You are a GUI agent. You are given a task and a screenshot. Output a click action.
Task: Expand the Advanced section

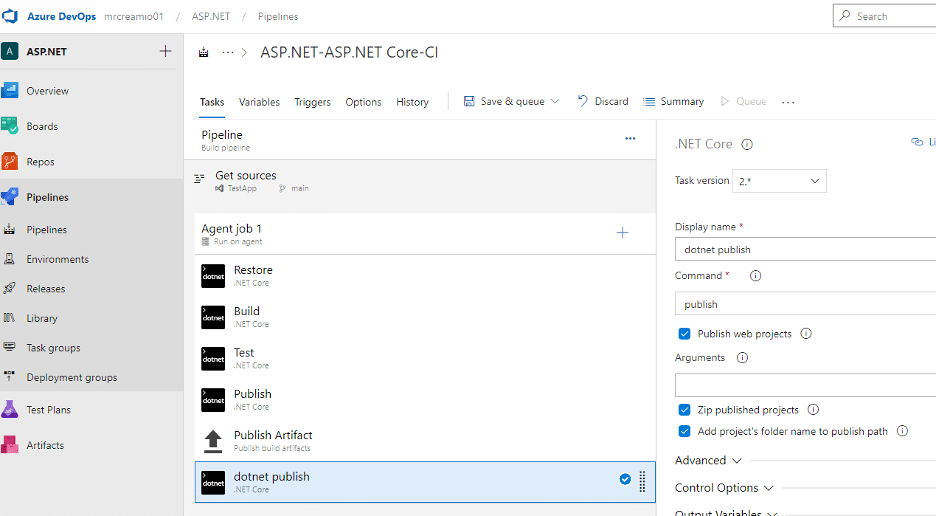point(708,460)
